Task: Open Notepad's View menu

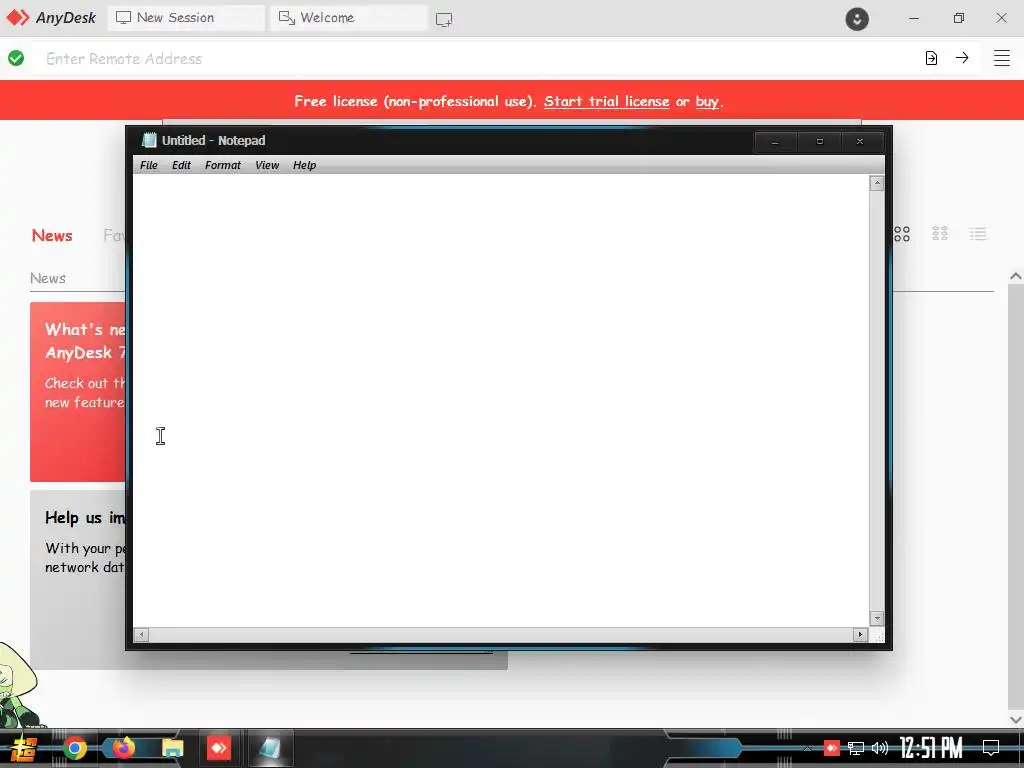Action: click(266, 165)
